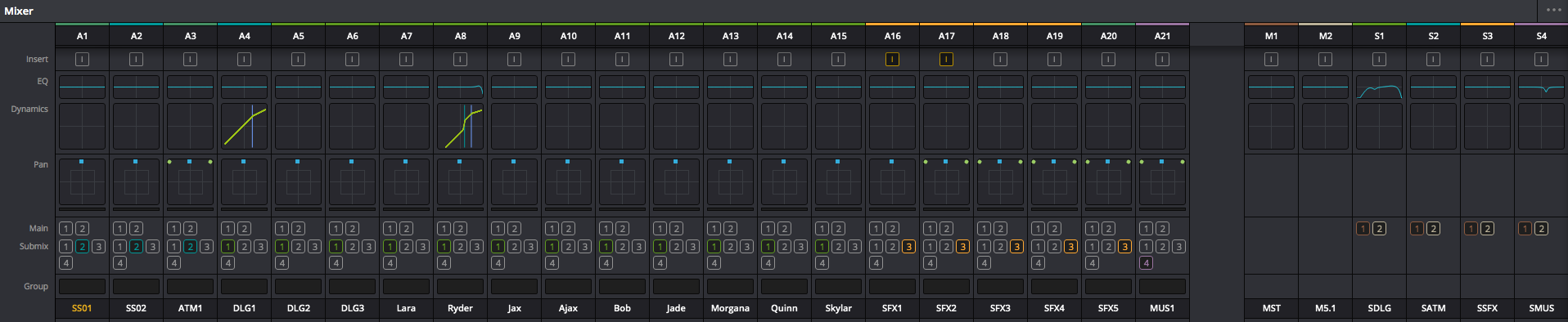Click the Insert button on bus S1
This screenshot has height=322, width=1568.
coord(1379,59)
